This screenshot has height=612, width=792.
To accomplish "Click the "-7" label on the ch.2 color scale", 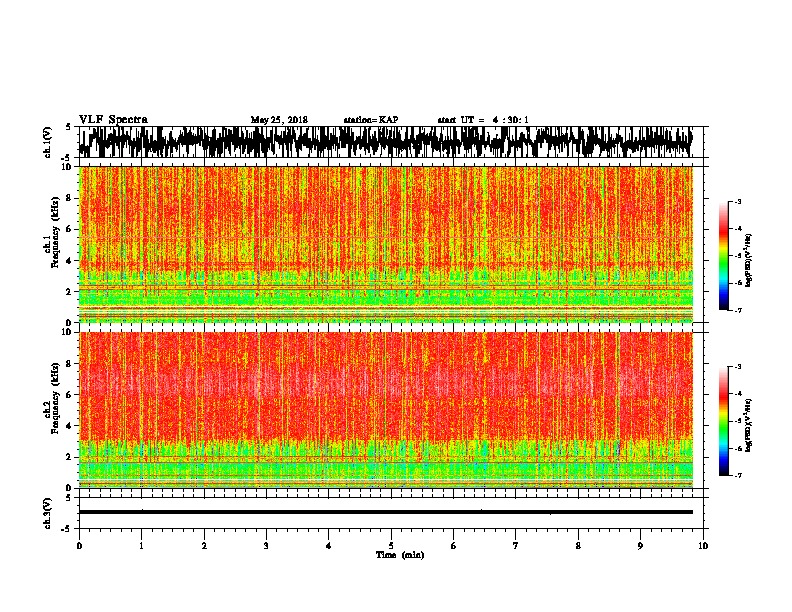I will [x=737, y=476].
